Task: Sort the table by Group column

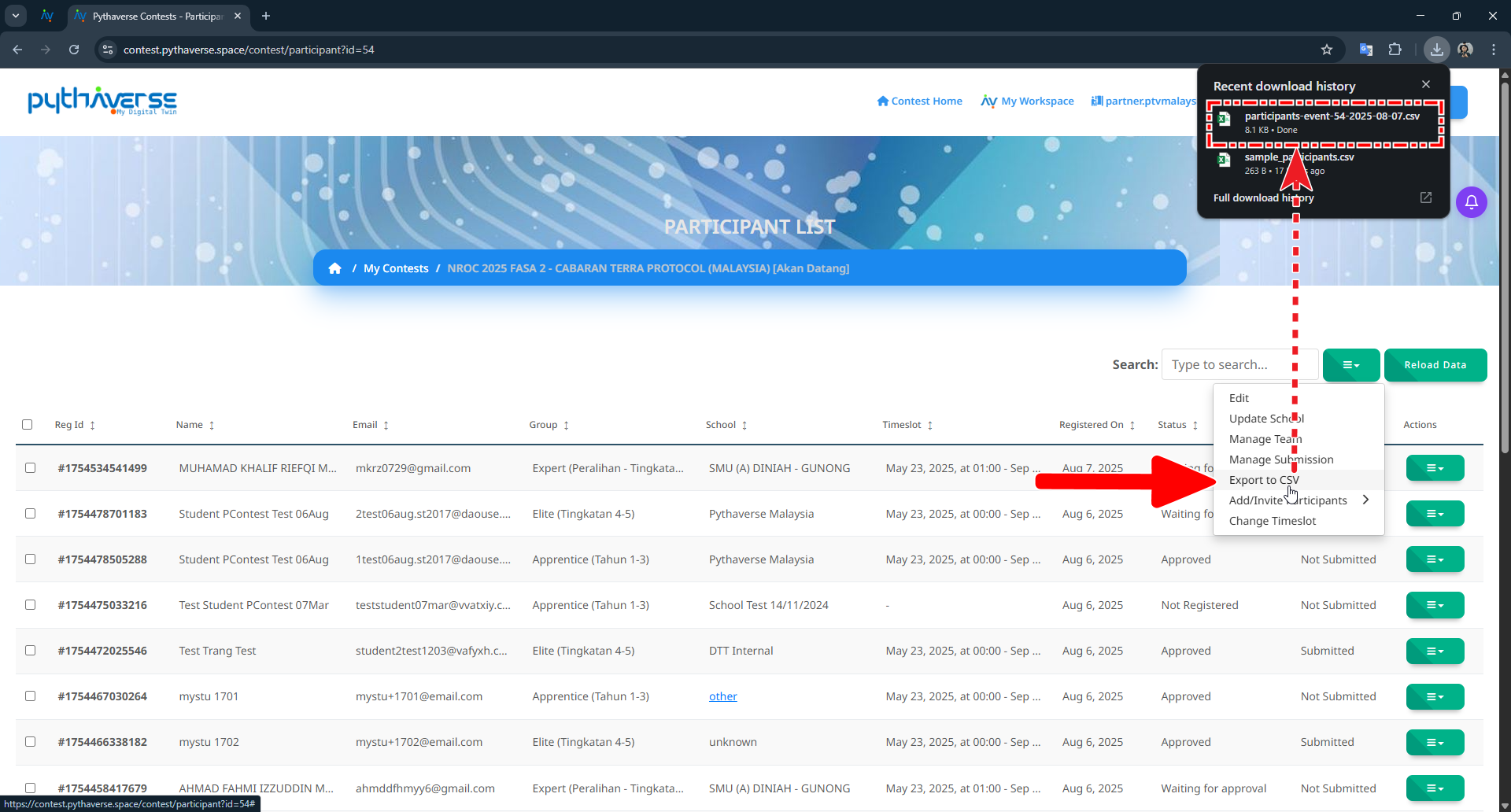Action: click(x=549, y=425)
